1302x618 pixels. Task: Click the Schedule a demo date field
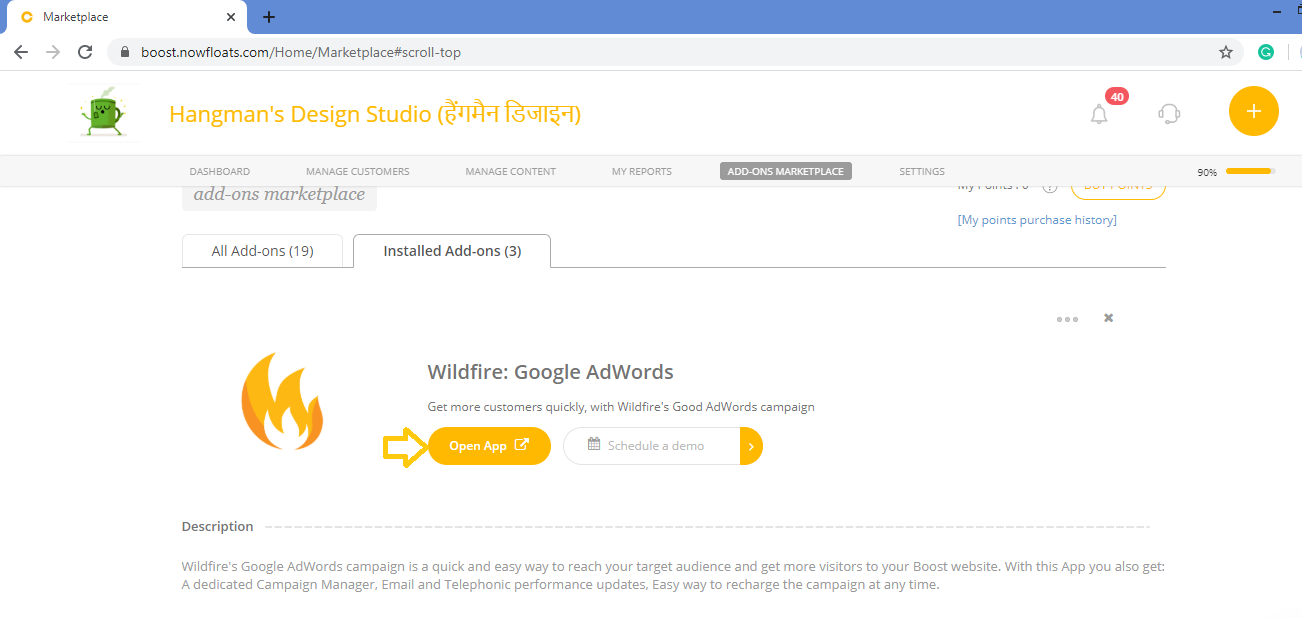pyautogui.click(x=652, y=446)
